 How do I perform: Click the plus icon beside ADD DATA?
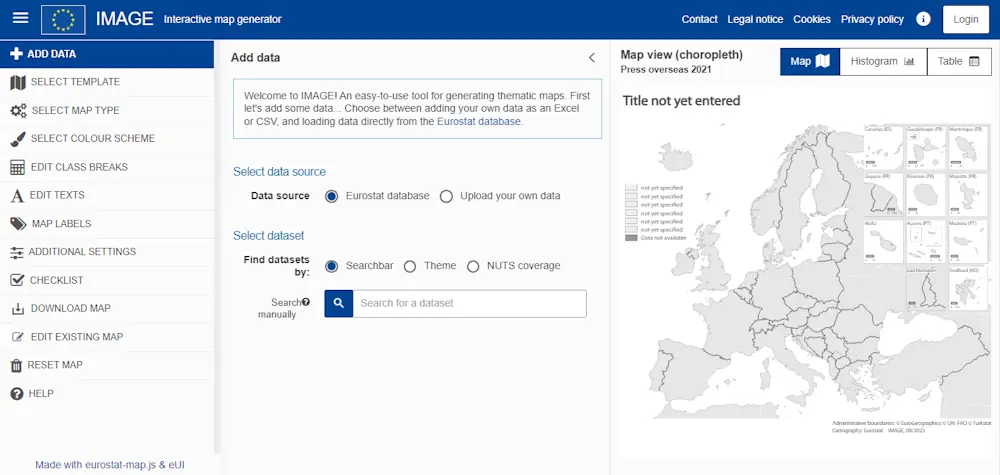pos(17,54)
